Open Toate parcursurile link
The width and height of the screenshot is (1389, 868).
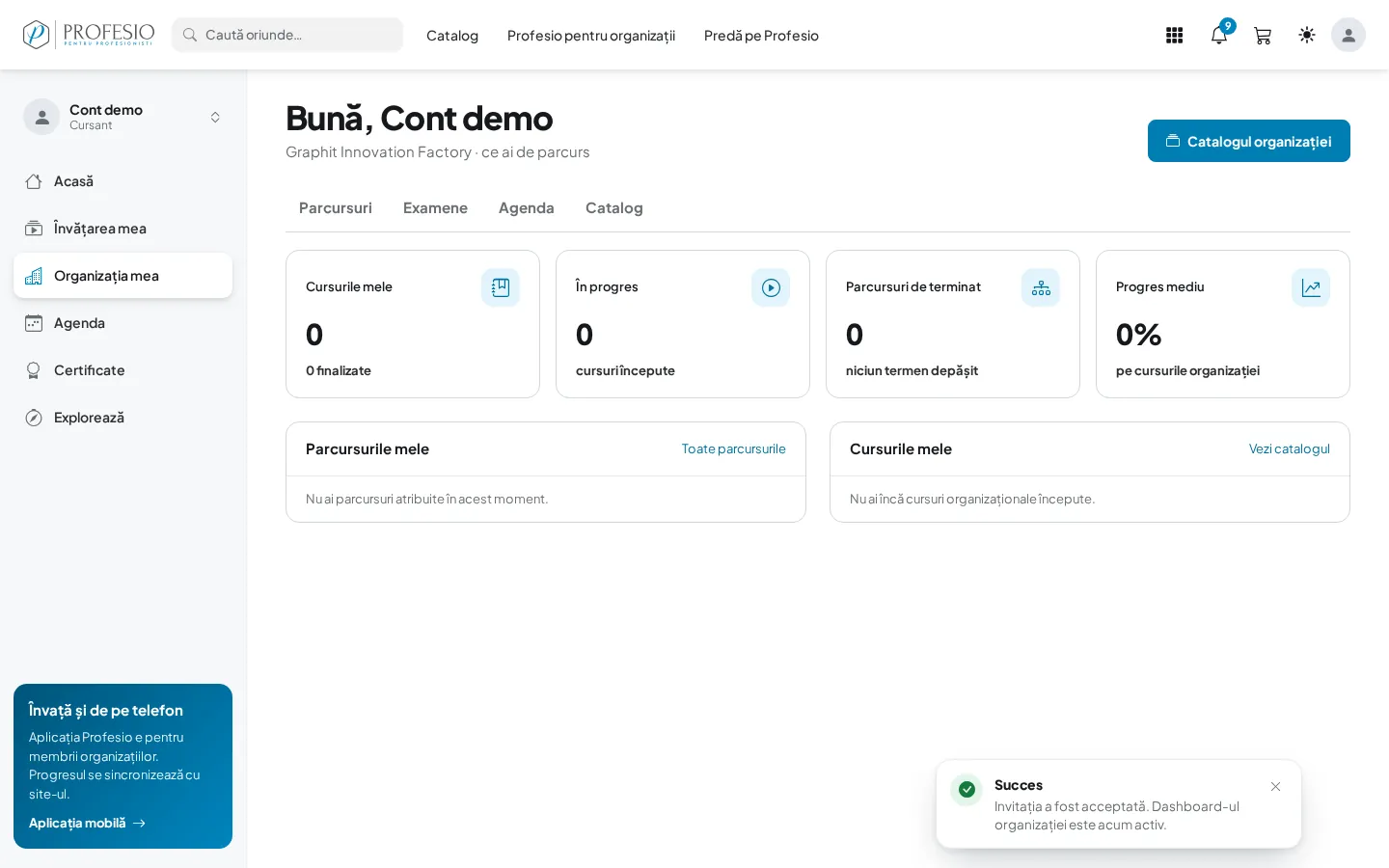coord(734,448)
